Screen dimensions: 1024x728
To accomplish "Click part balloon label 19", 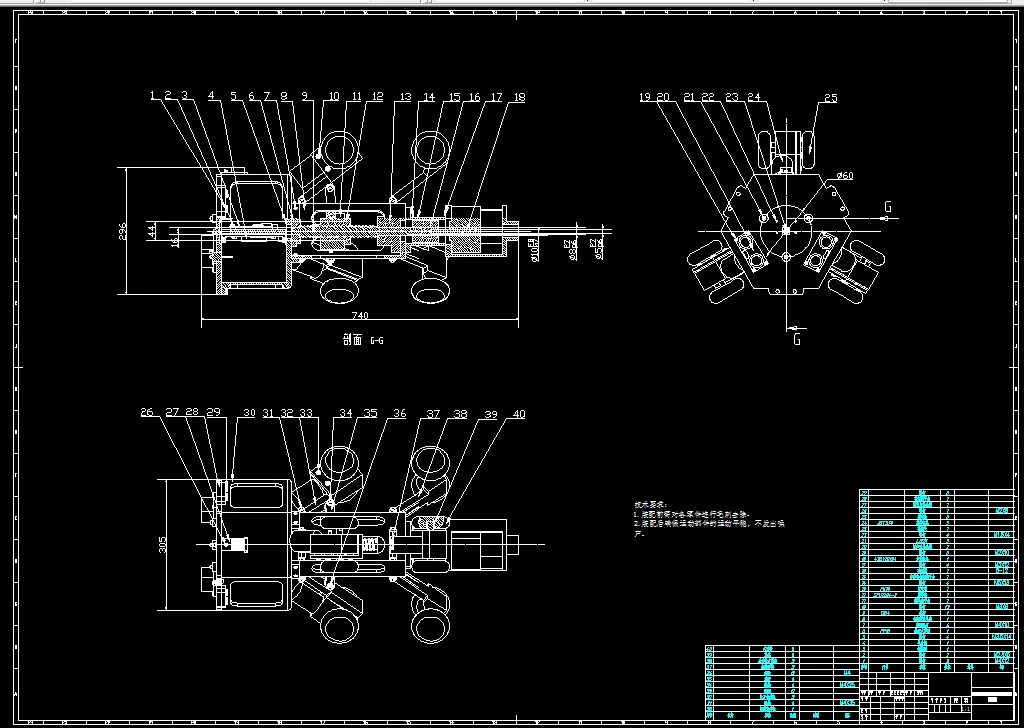I will 645,97.
